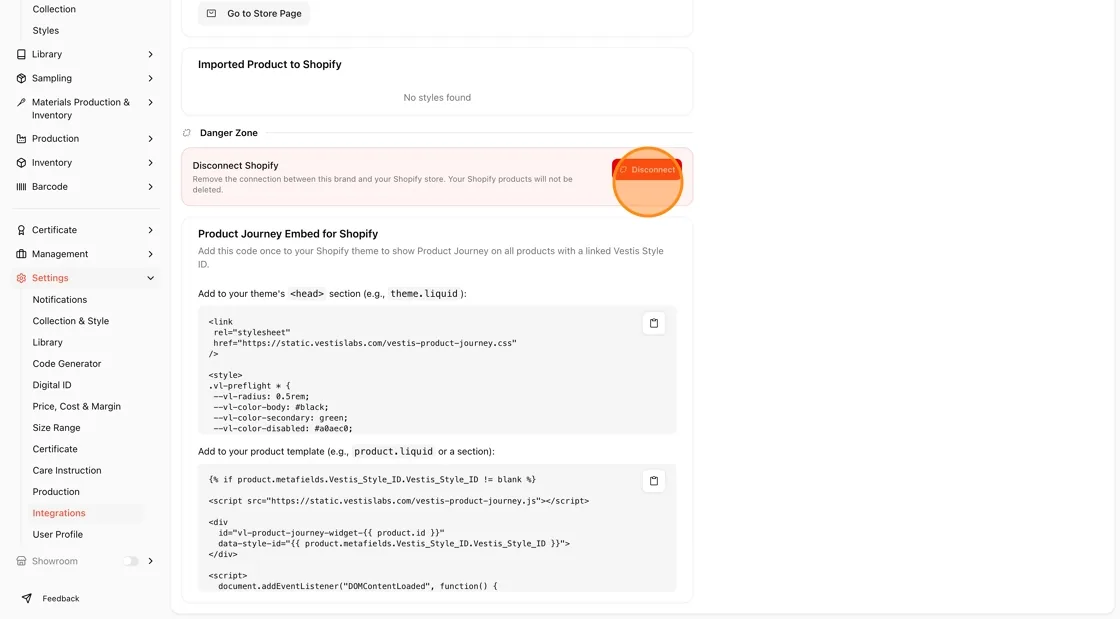Toggle the Showroom switch
The height and width of the screenshot is (619, 1120).
click(131, 561)
